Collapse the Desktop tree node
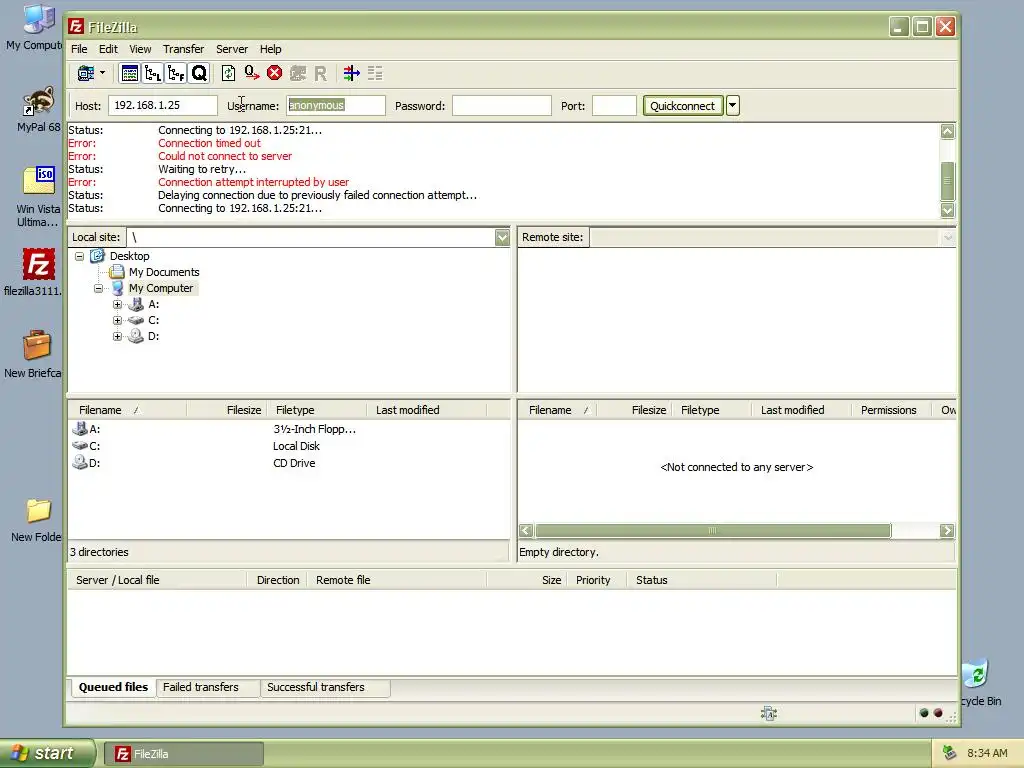1024x768 pixels. point(79,256)
